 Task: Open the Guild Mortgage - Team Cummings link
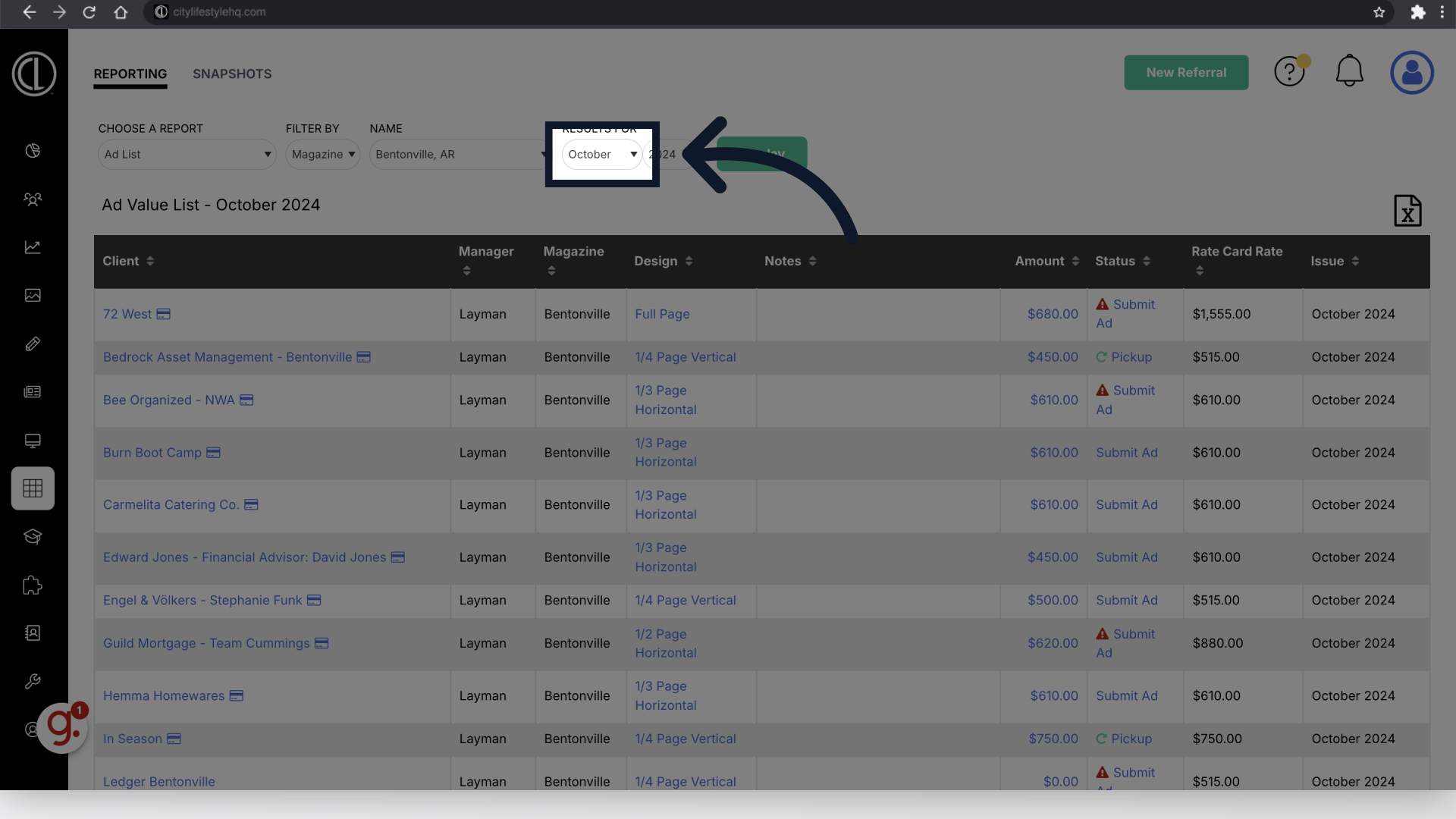click(206, 644)
